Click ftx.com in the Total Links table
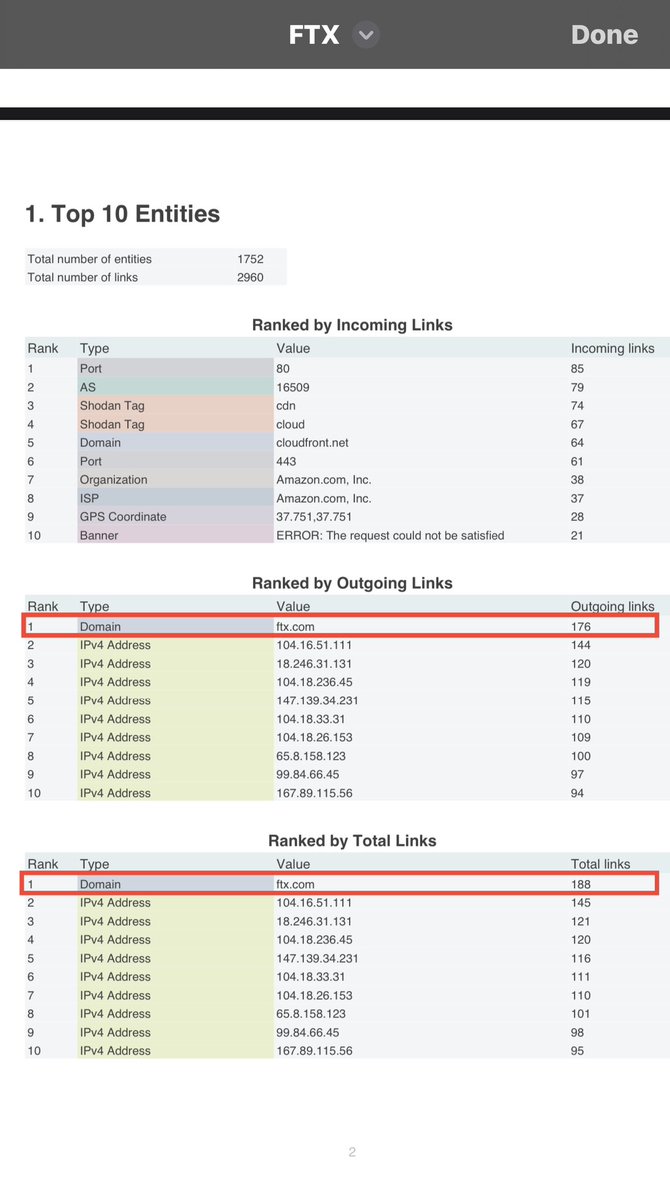This screenshot has height=1199, width=670. click(296, 884)
